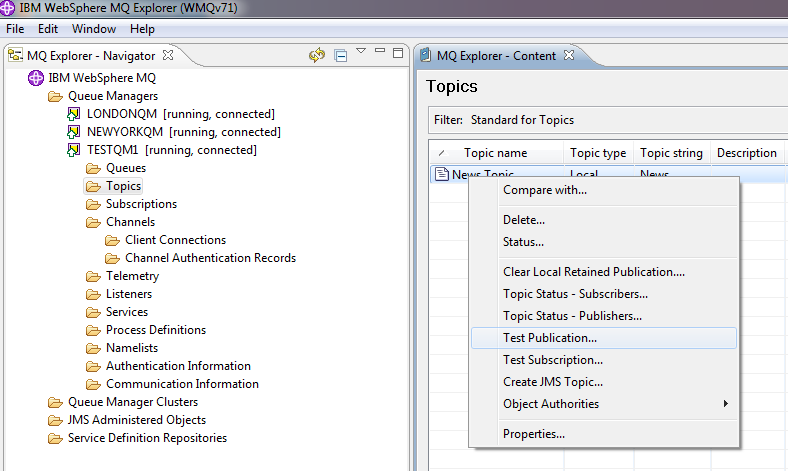The image size is (788, 471).
Task: Select Create JMS Topic... menu entry
Action: (x=604, y=382)
